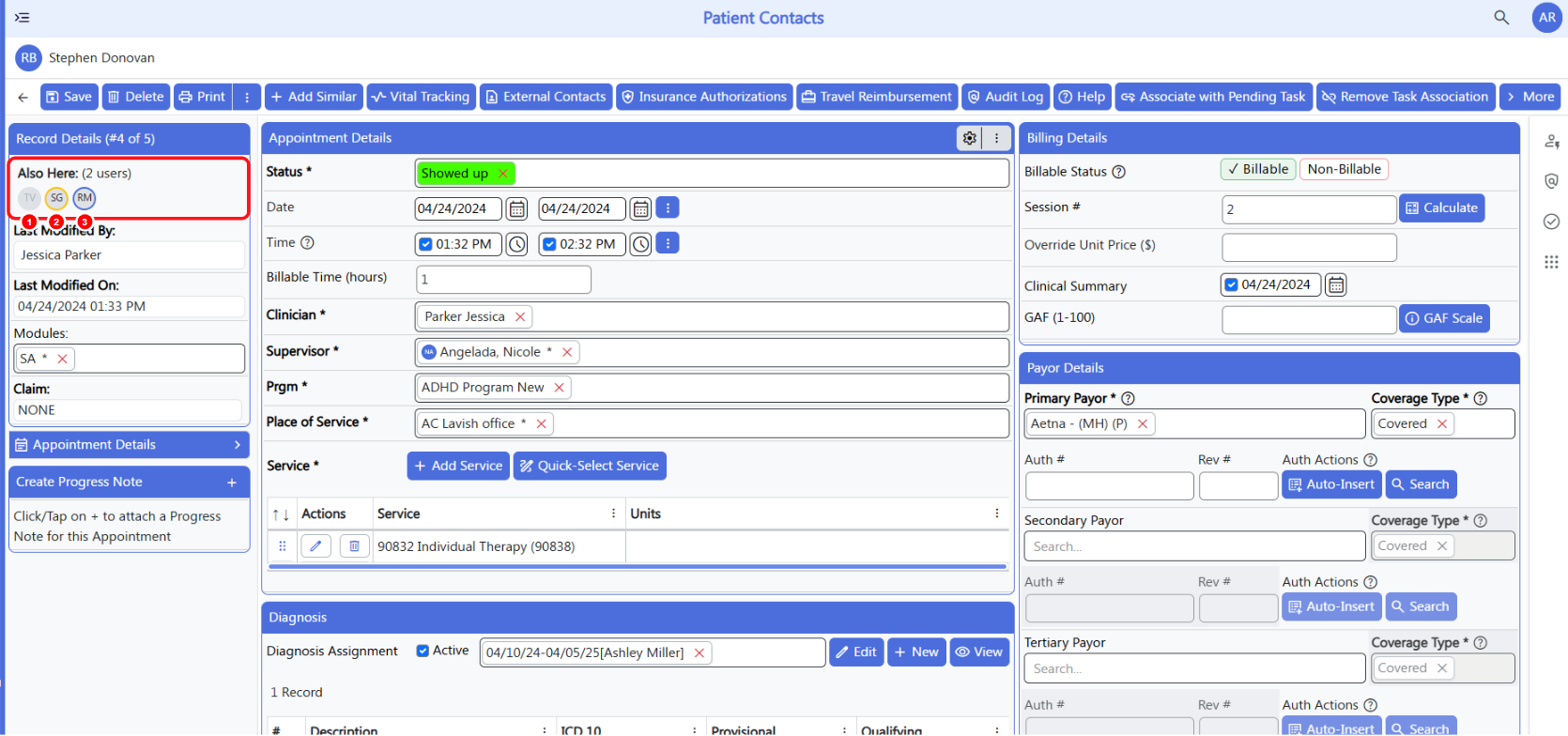Click the Billable Time hours field

coord(503,279)
